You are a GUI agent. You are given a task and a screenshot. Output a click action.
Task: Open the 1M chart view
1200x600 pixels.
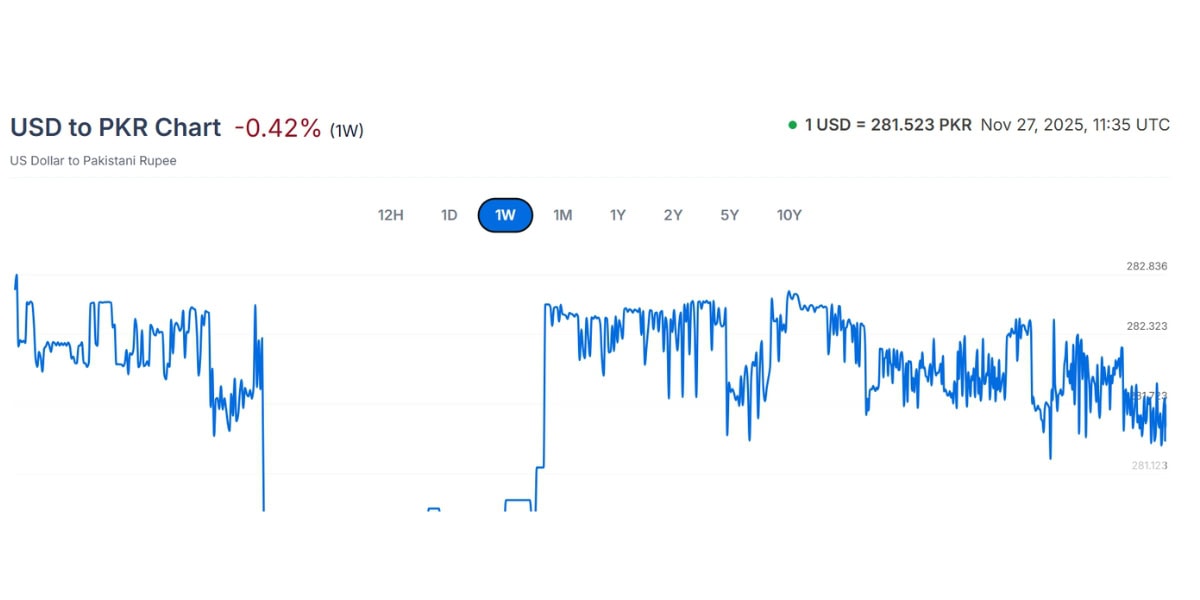pos(562,215)
